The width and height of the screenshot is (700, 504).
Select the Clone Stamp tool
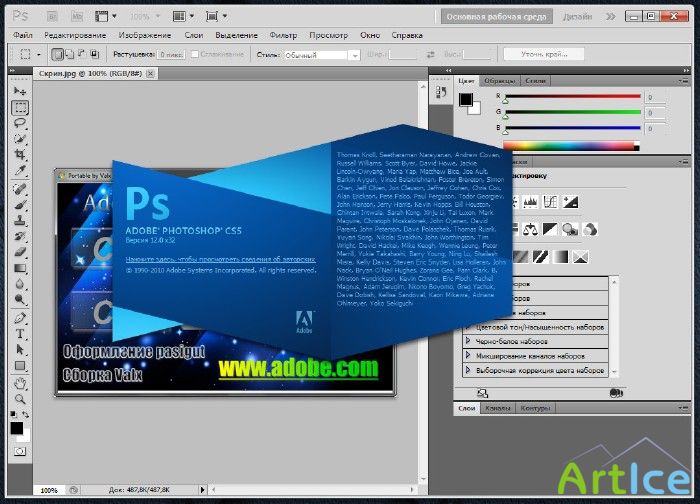pos(20,221)
